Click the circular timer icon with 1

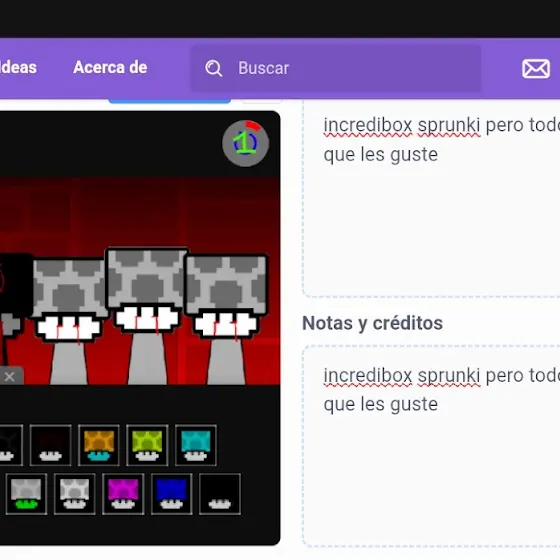245,143
